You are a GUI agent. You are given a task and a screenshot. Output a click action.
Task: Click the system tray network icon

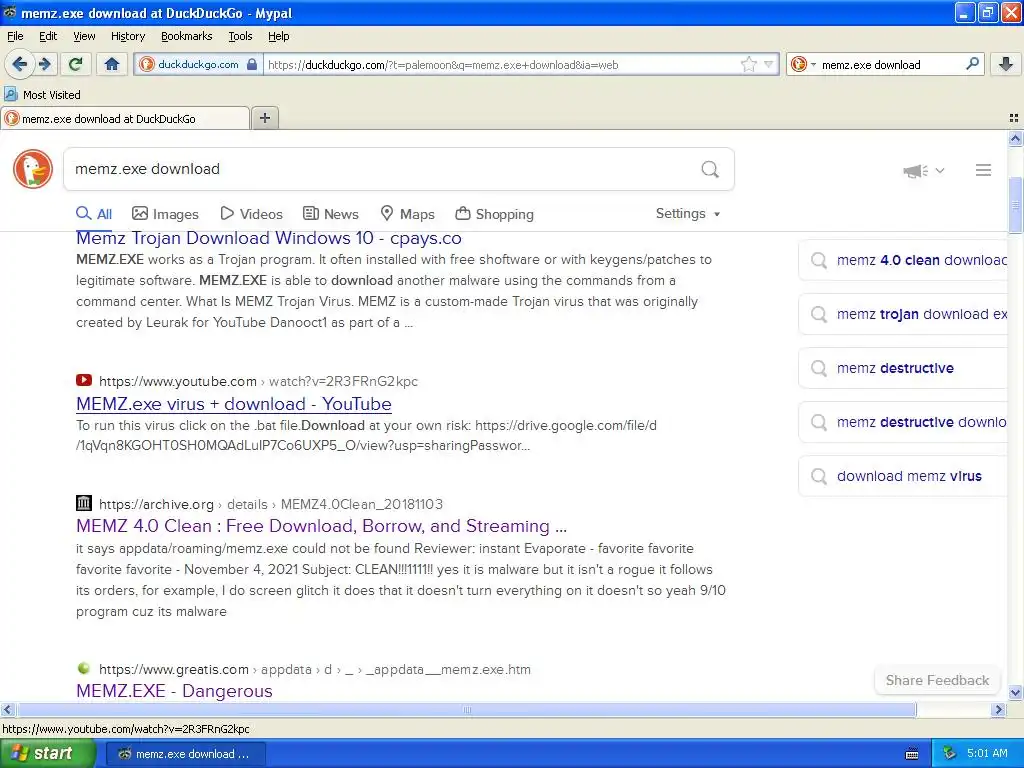(949, 754)
